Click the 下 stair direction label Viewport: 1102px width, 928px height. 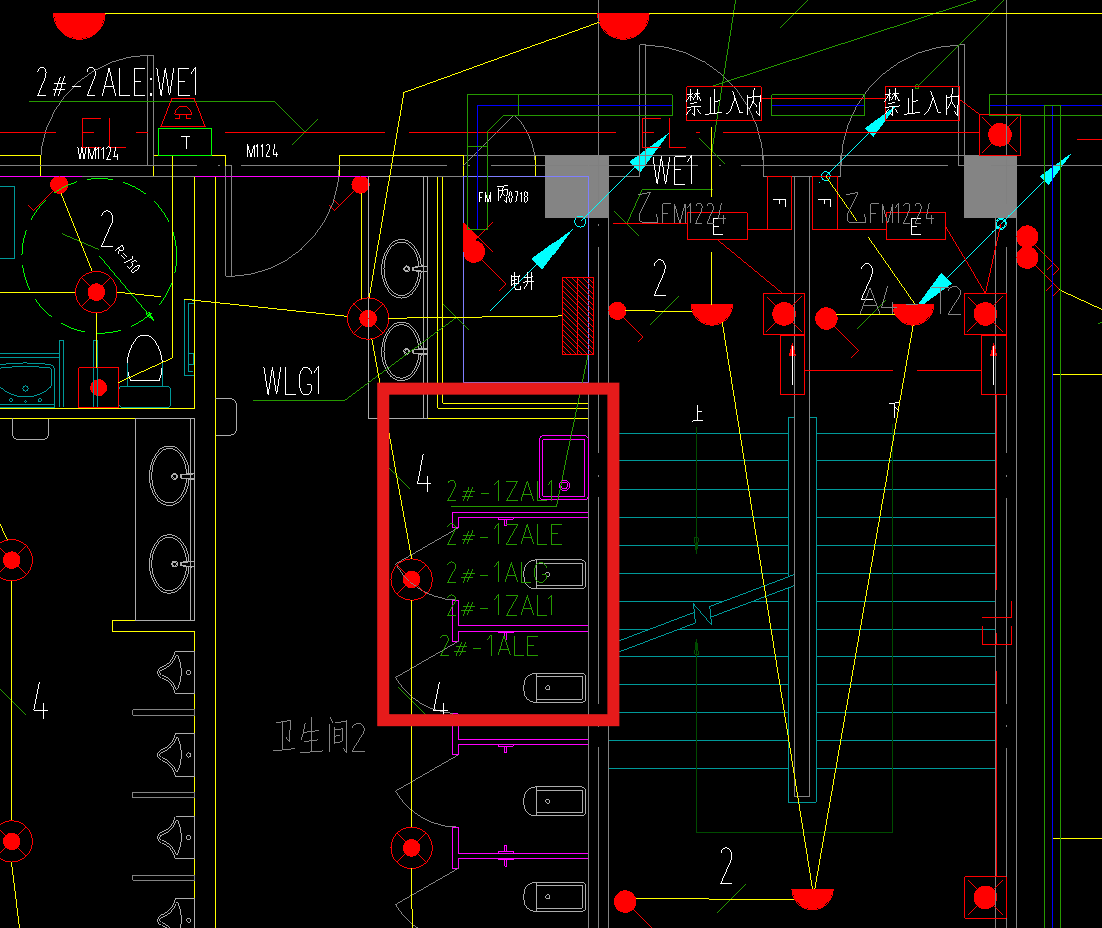[x=895, y=410]
